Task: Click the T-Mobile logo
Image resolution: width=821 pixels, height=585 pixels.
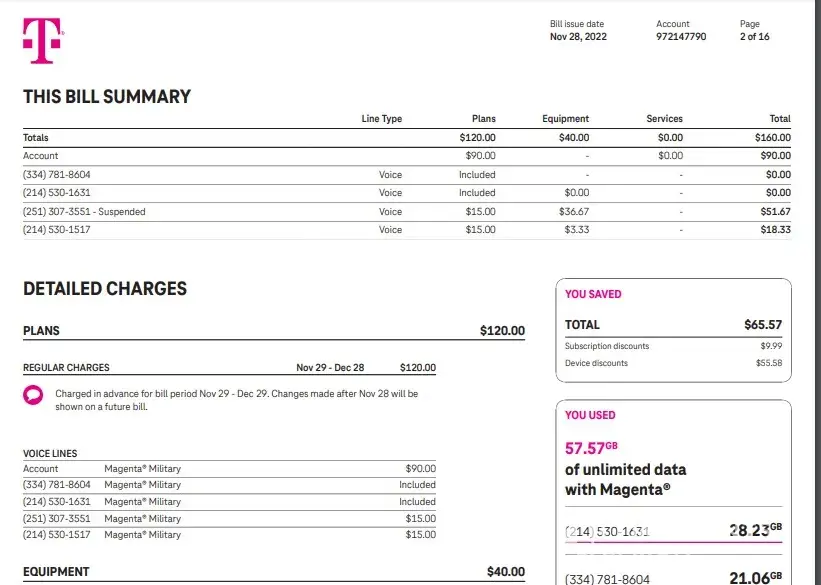Action: click(x=42, y=41)
